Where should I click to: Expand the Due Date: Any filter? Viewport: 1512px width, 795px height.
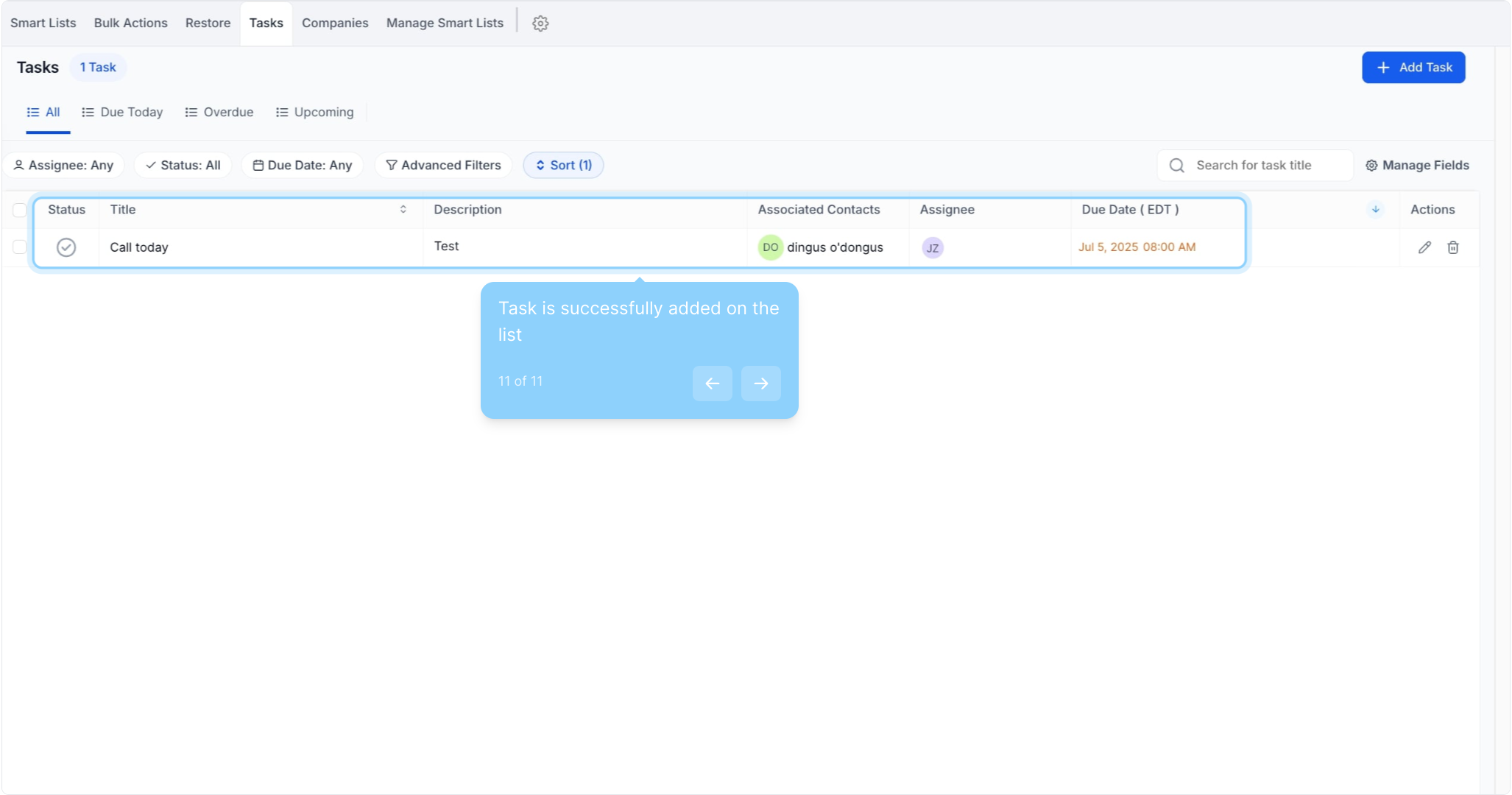(x=303, y=165)
